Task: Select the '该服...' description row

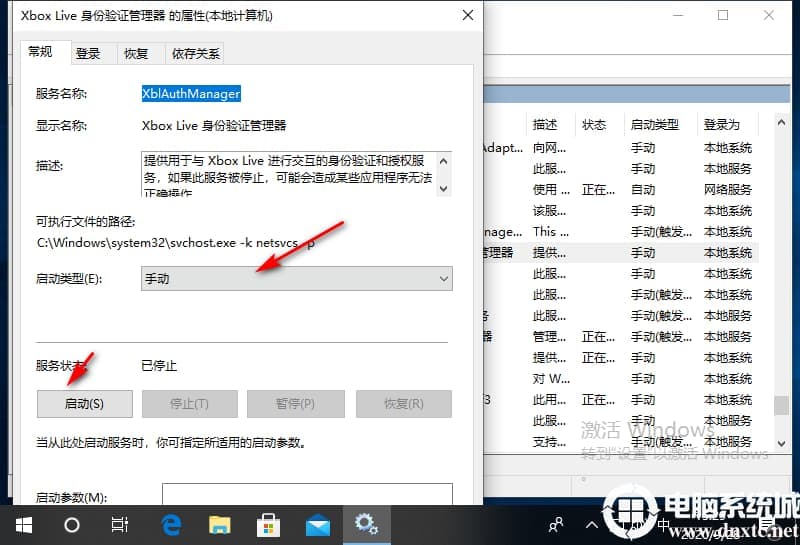Action: click(549, 211)
